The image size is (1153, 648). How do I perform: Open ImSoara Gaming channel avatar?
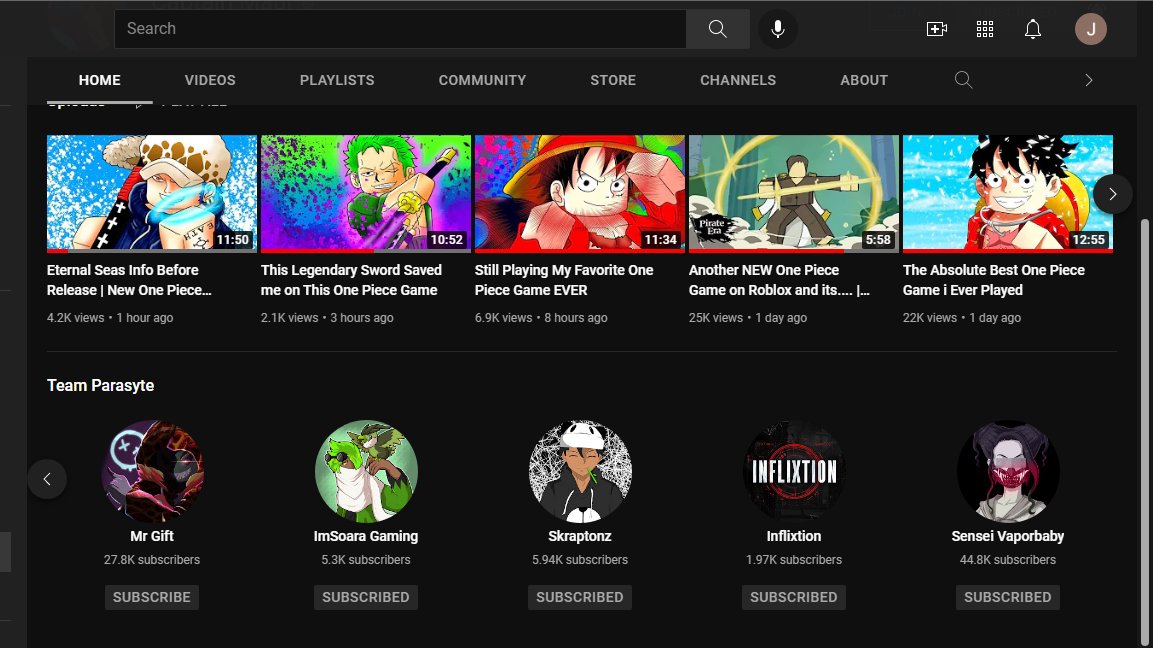[x=366, y=471]
